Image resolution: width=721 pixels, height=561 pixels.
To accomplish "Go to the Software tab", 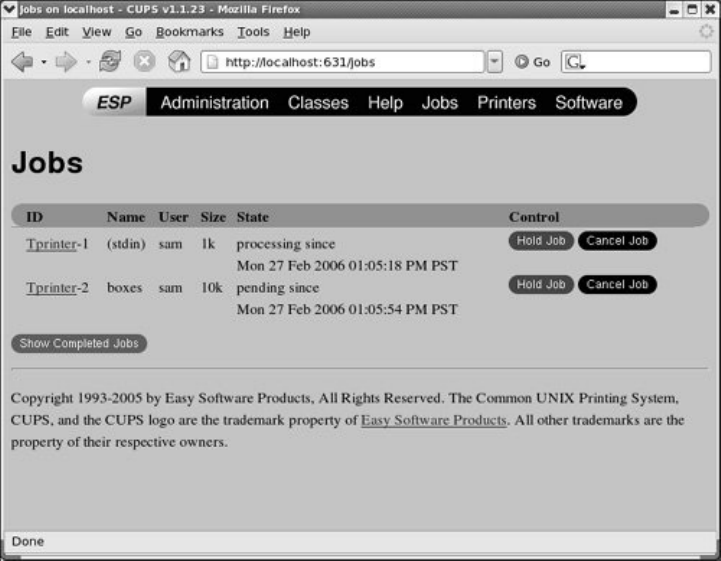I will pyautogui.click(x=589, y=103).
